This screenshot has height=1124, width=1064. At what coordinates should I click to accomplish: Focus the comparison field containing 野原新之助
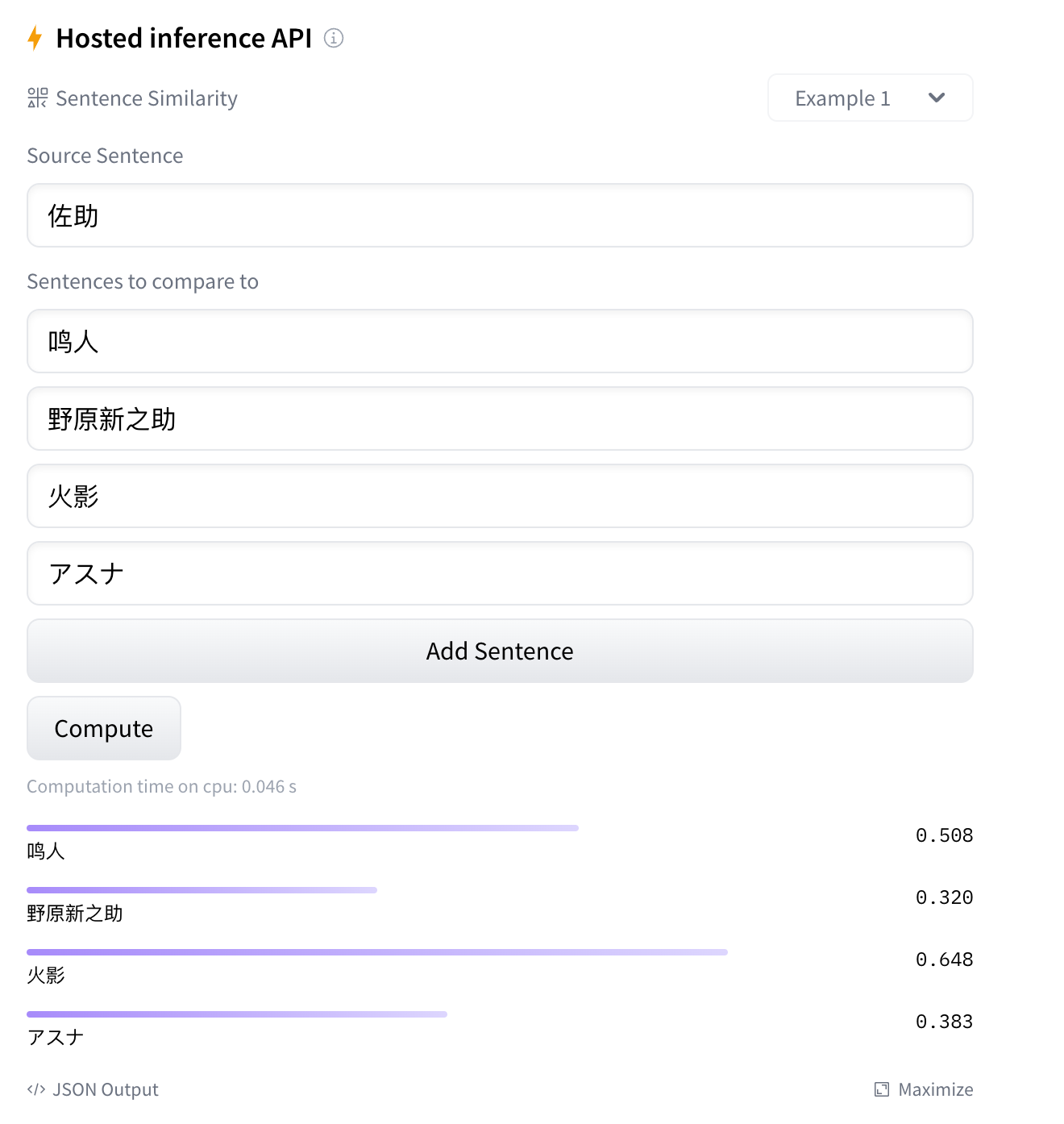[500, 418]
